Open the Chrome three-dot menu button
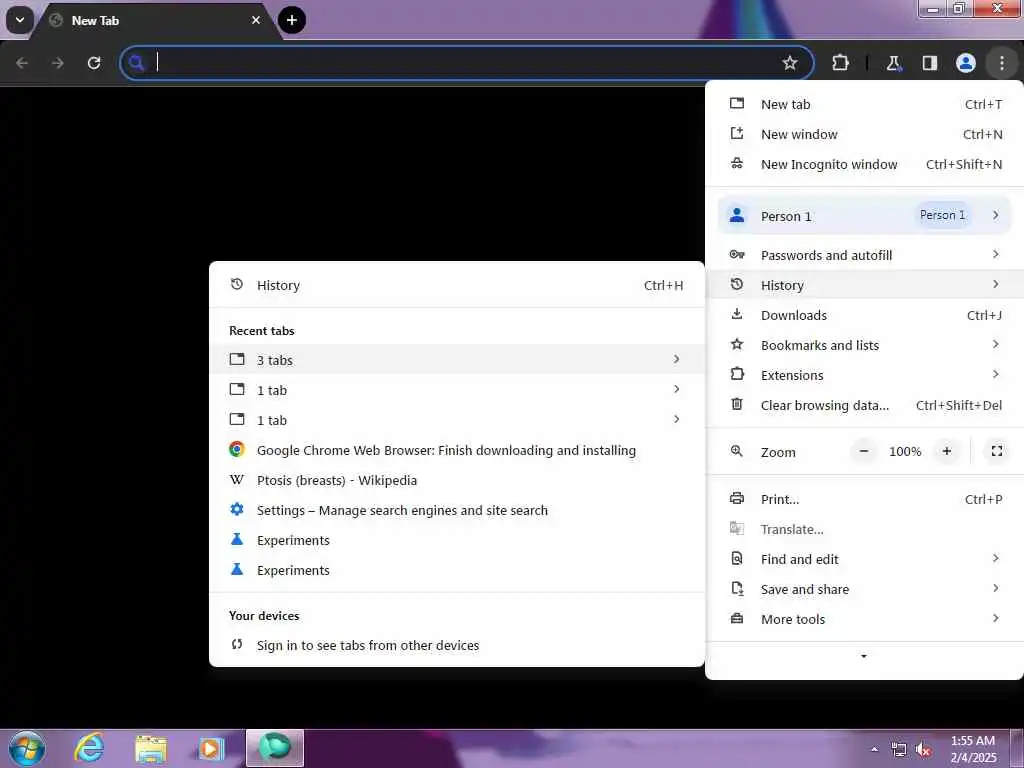The height and width of the screenshot is (768, 1024). coord(1001,63)
